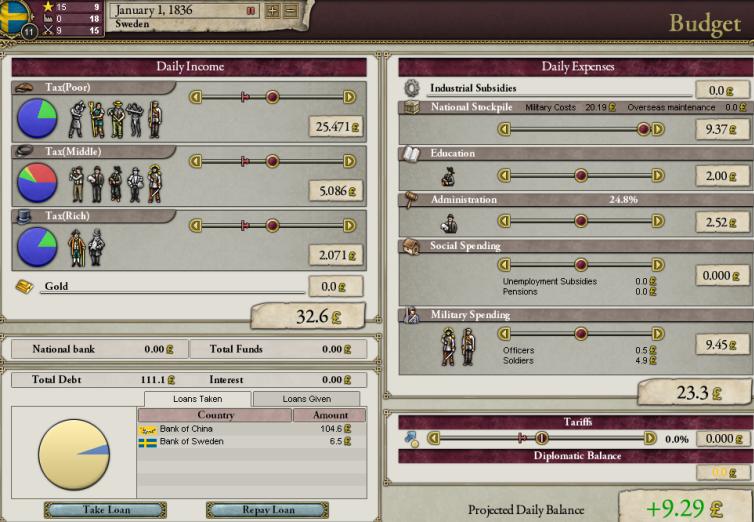Increase National Stockpile spending right arrow
This screenshot has width=754, height=522.
coord(658,129)
